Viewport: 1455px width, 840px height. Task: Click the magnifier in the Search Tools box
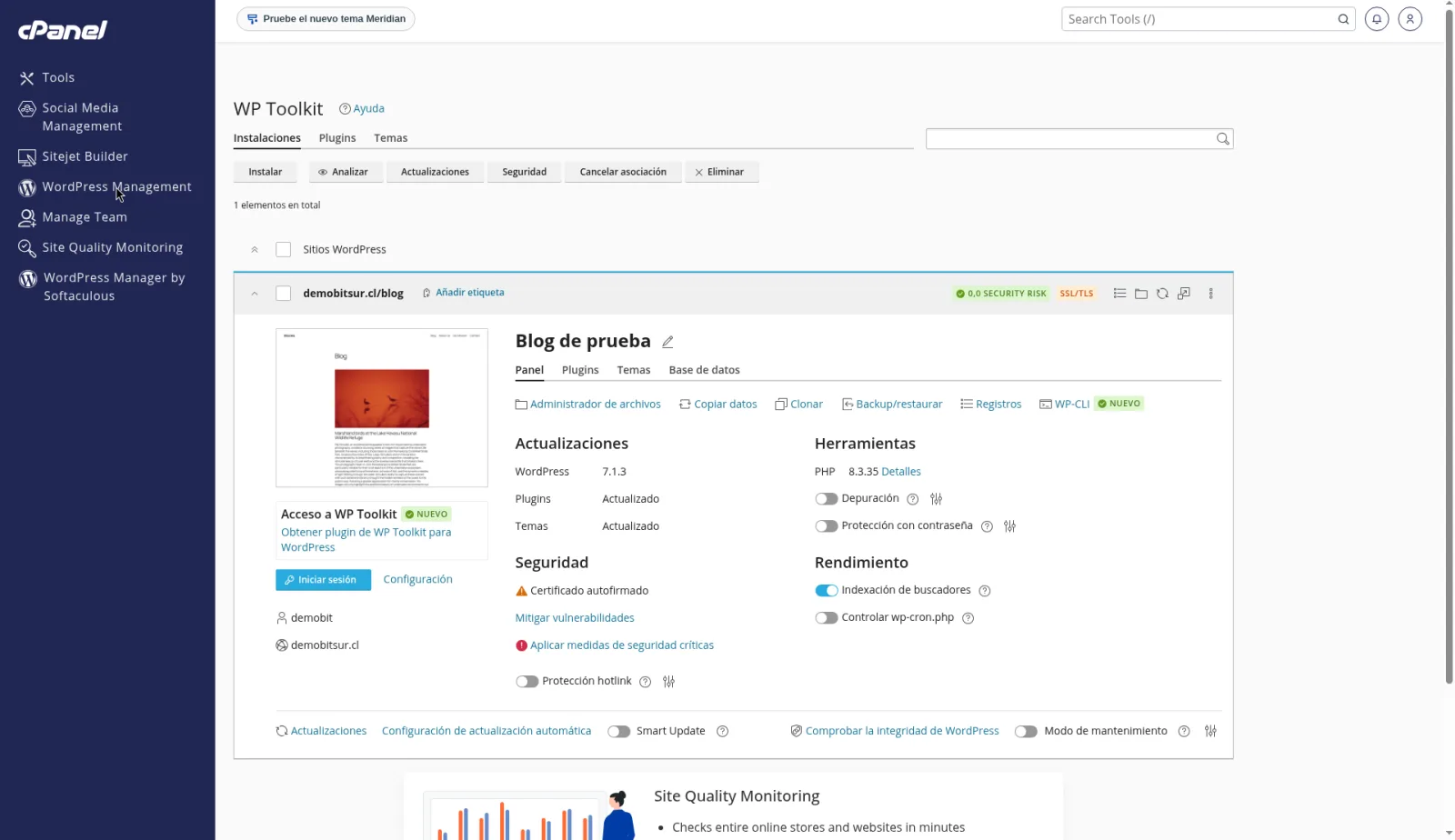pos(1343,19)
